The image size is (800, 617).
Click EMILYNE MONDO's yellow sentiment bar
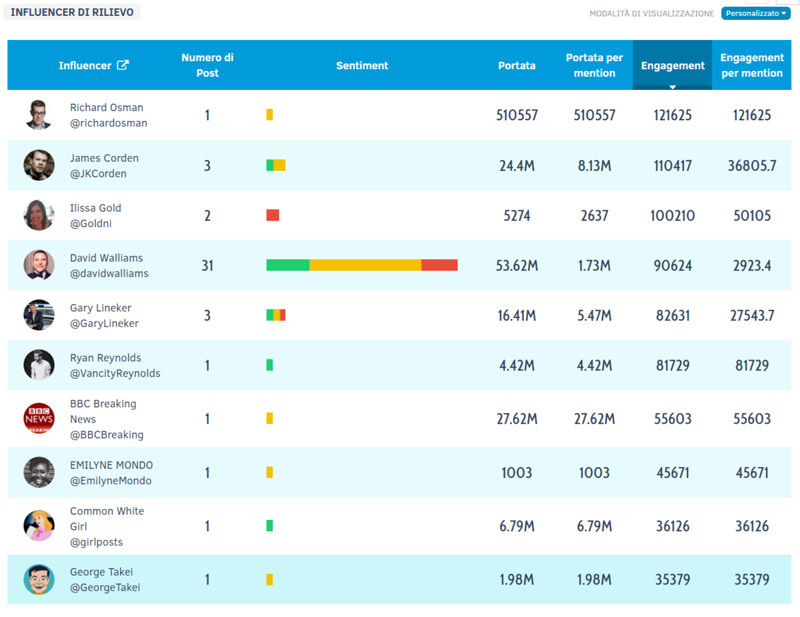(269, 472)
